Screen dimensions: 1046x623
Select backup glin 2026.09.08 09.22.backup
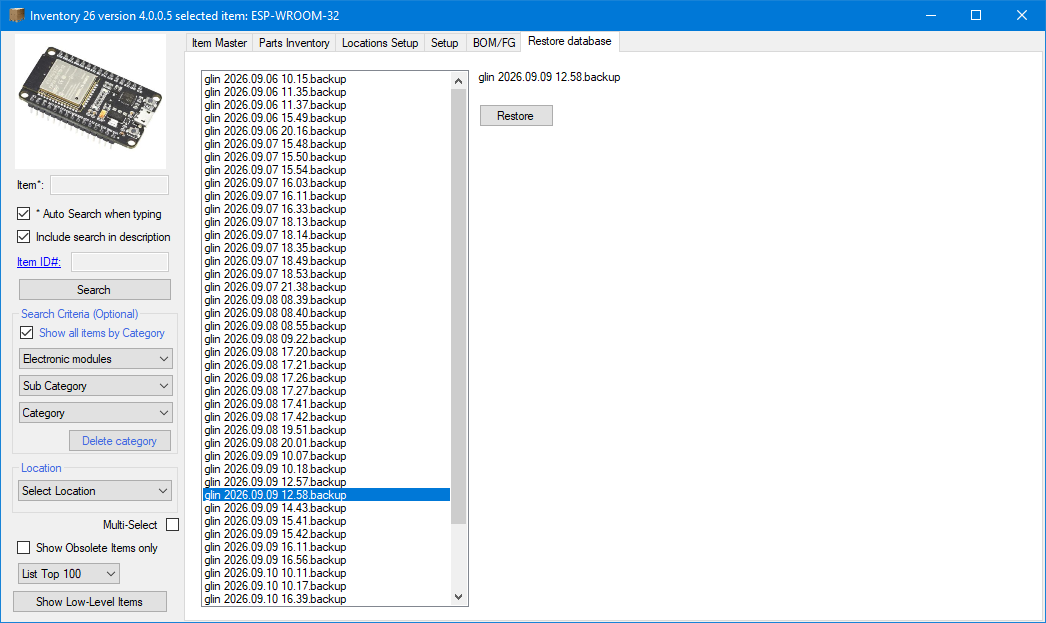point(326,339)
